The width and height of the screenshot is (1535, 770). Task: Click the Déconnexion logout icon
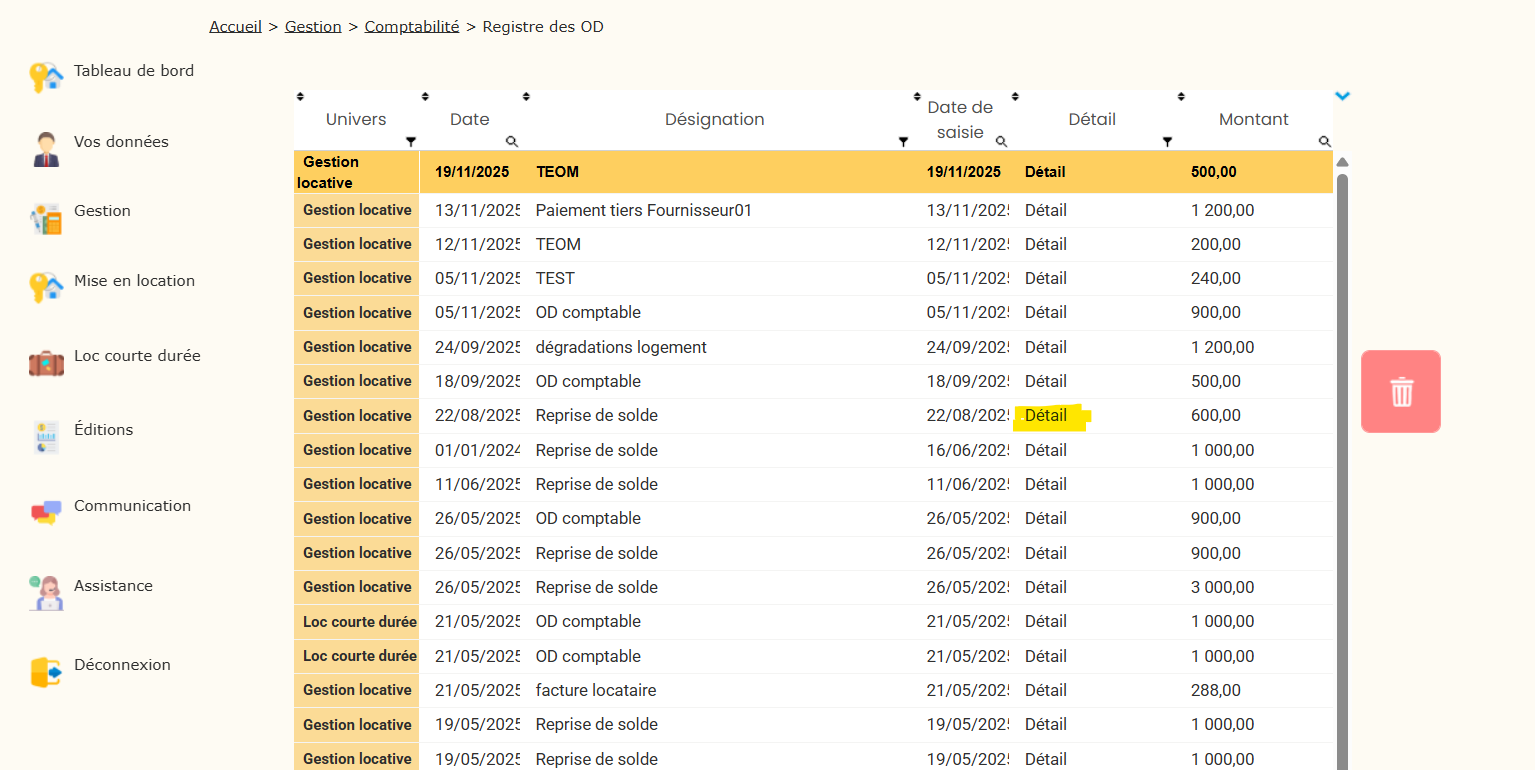pos(46,672)
